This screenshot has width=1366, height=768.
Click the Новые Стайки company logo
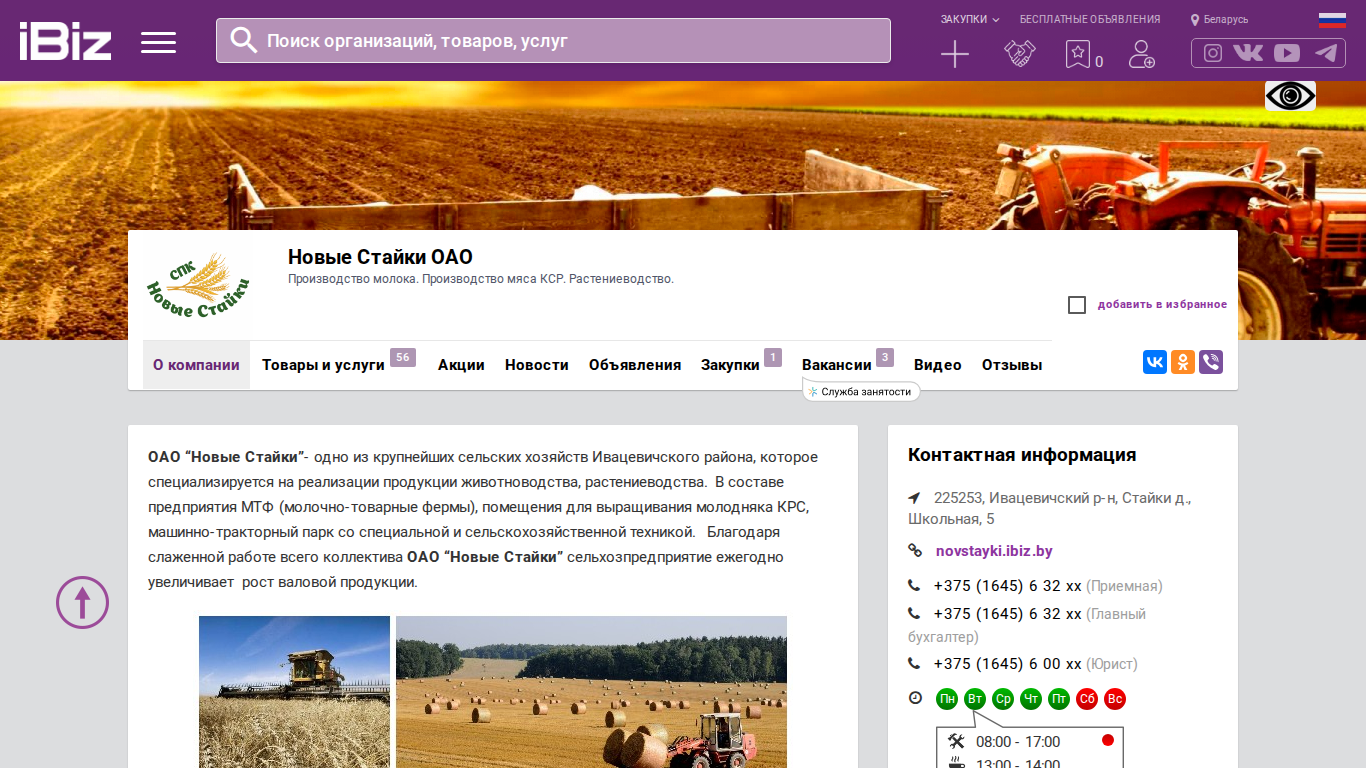point(197,286)
